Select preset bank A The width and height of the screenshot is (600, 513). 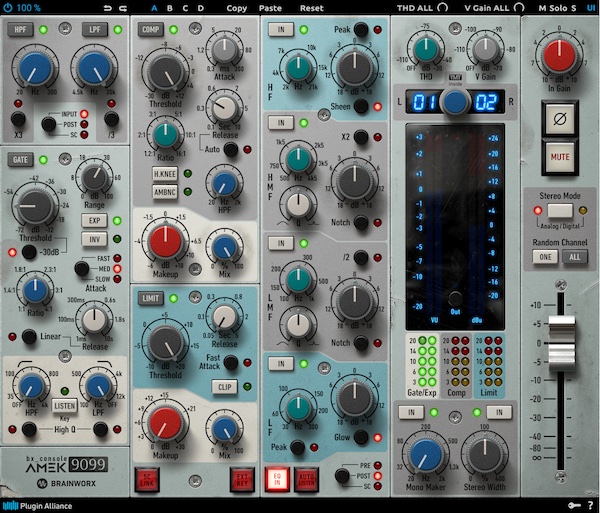pyautogui.click(x=154, y=8)
